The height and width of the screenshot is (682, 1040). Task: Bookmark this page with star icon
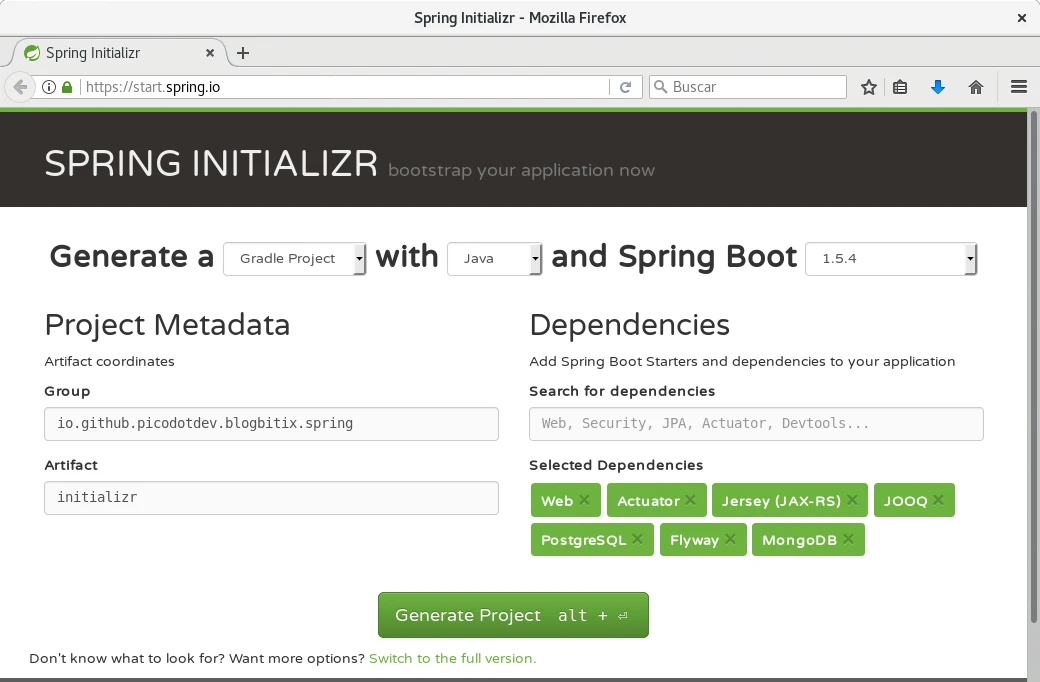(869, 87)
